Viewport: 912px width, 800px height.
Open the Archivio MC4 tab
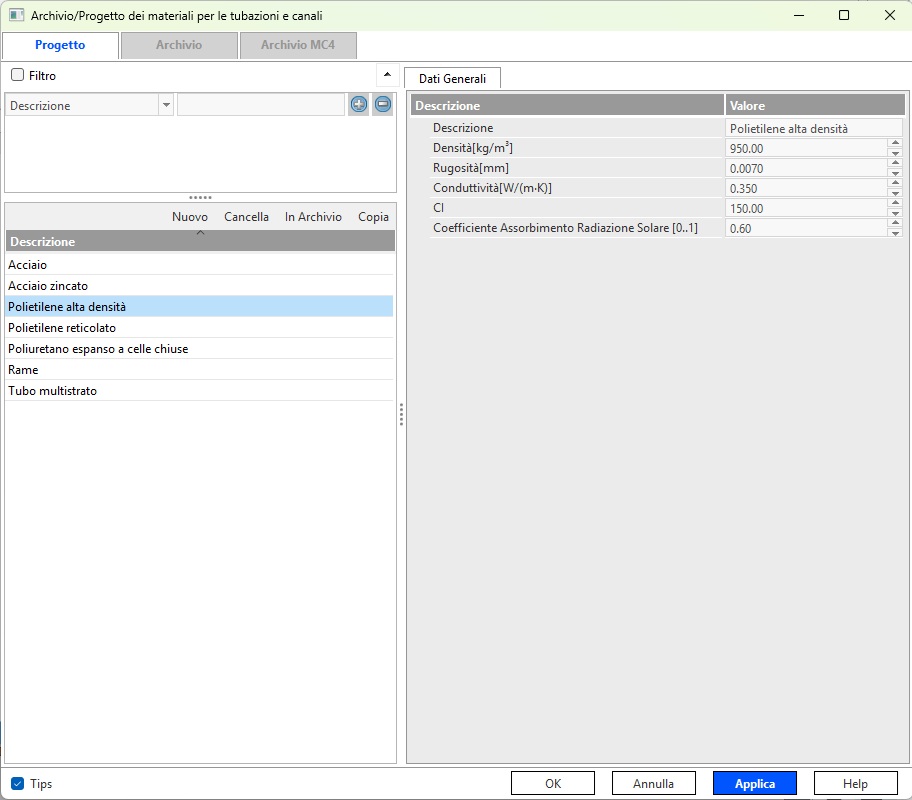point(298,45)
